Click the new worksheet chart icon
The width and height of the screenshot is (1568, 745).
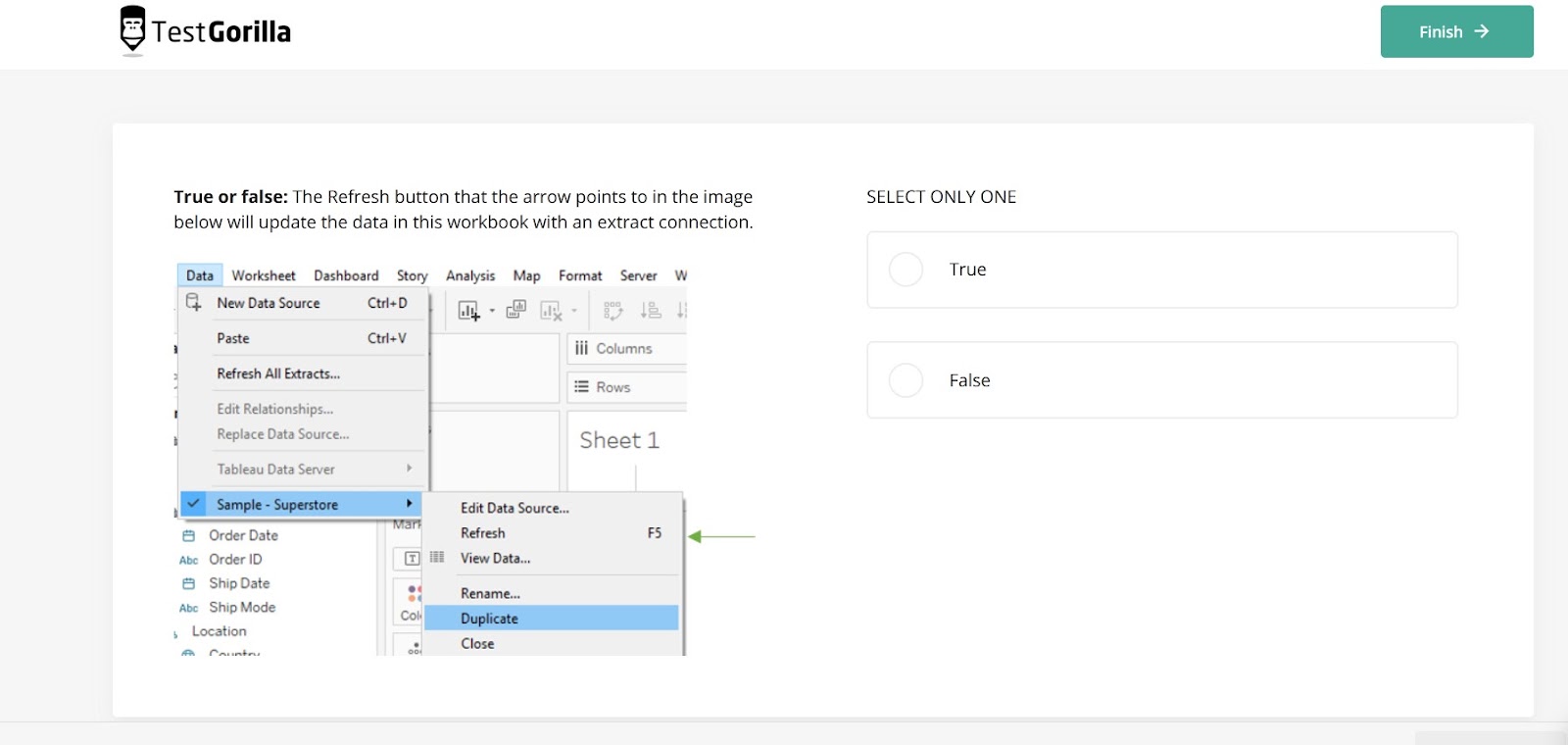pyautogui.click(x=468, y=312)
